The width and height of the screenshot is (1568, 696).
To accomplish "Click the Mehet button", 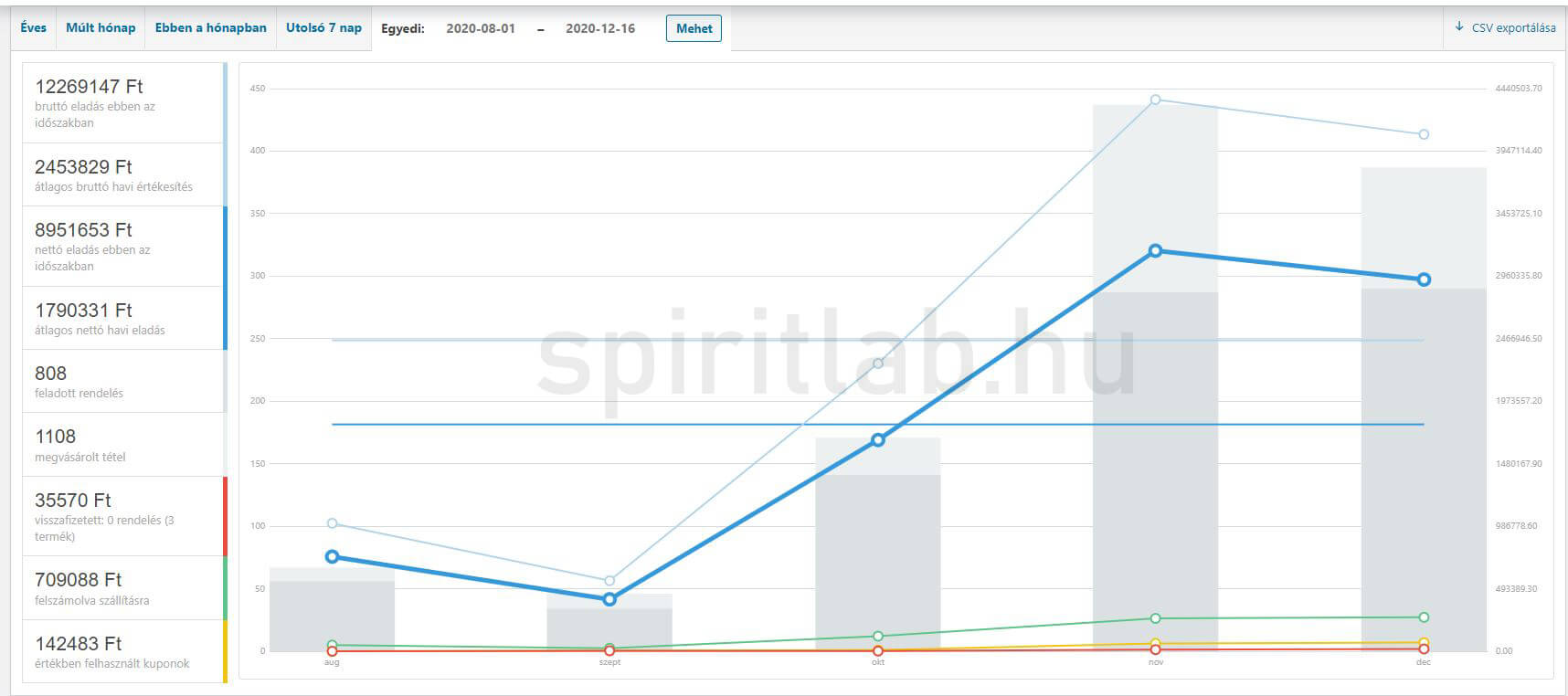I will click(694, 28).
